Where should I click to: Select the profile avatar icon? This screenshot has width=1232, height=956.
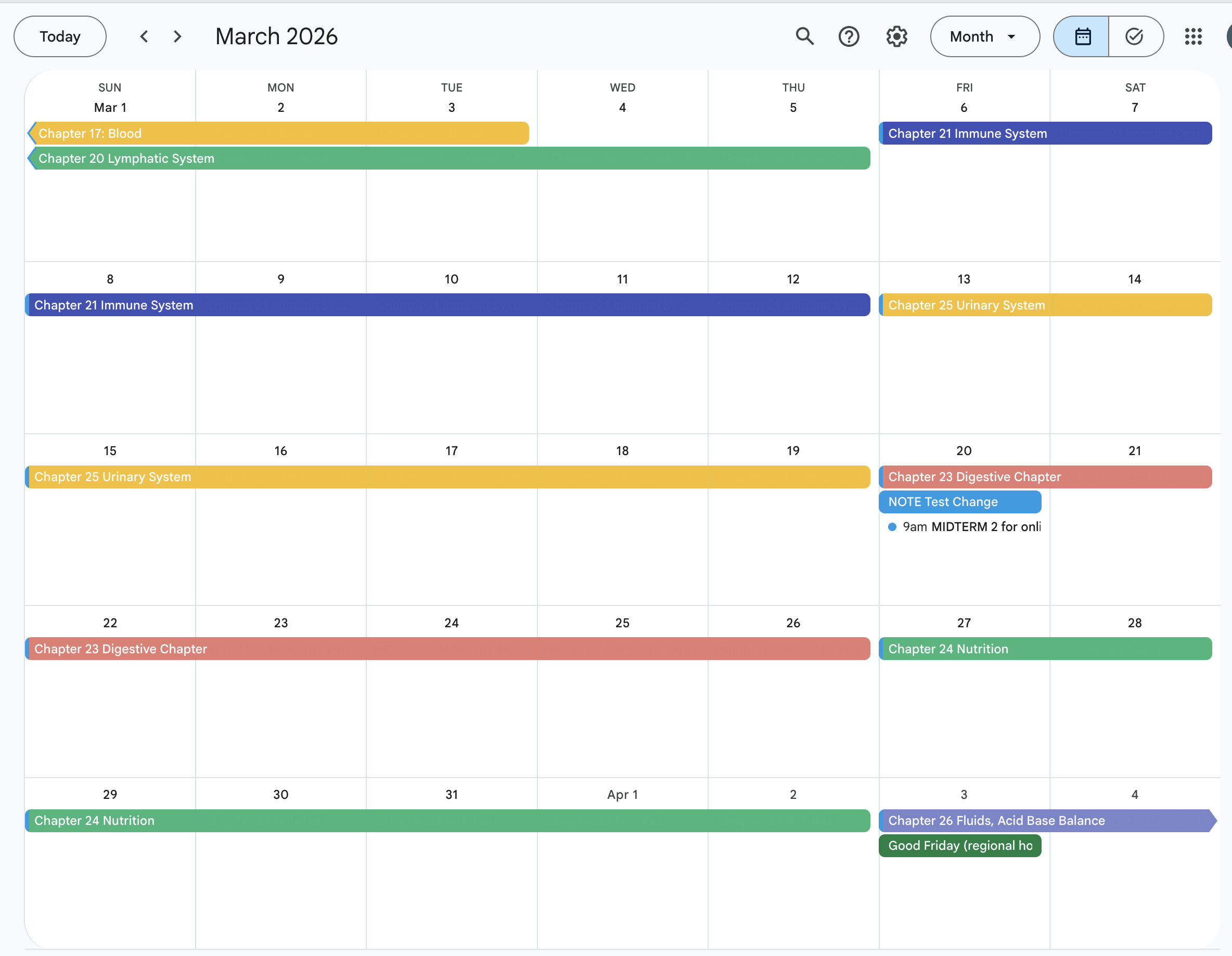coord(1230,36)
